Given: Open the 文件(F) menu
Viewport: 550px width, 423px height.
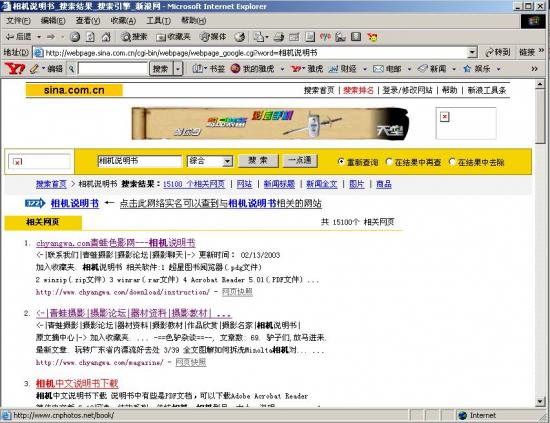Looking at the screenshot, I should [x=18, y=21].
